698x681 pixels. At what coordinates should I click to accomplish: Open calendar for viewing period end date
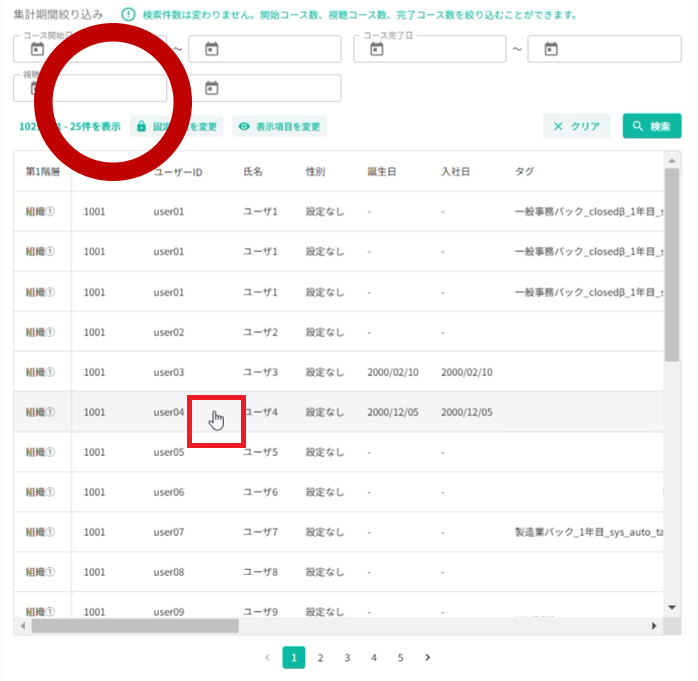click(211, 88)
